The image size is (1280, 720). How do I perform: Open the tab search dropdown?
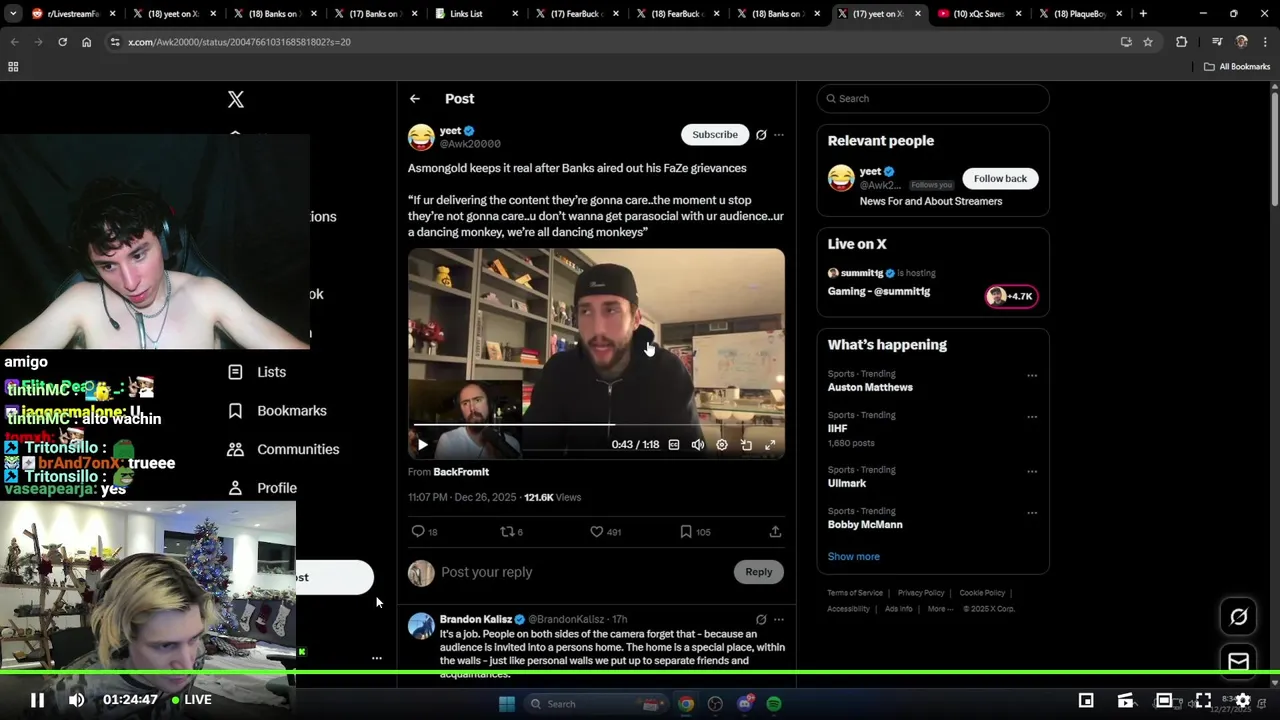pyautogui.click(x=12, y=14)
